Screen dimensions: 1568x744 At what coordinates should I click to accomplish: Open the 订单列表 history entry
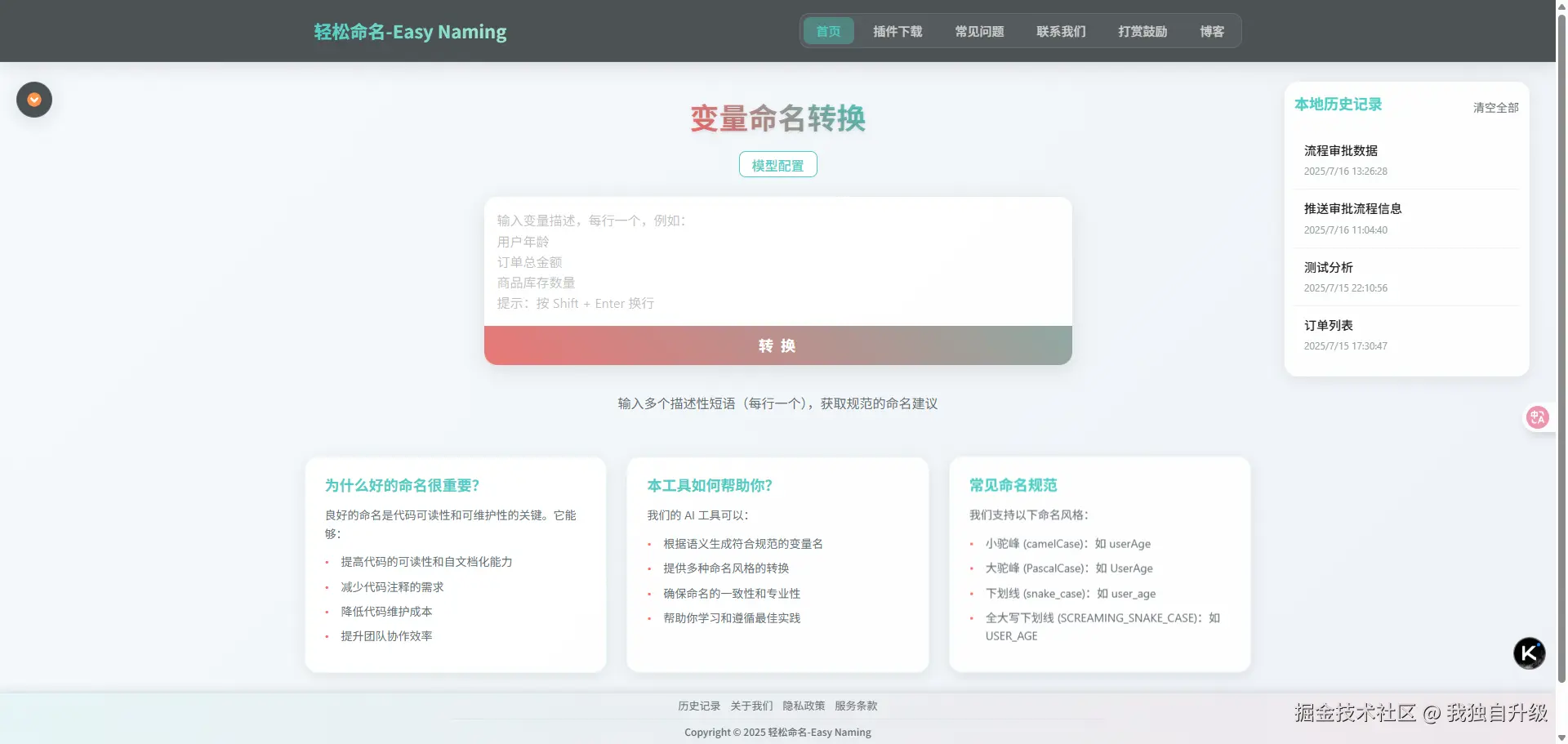[x=1329, y=325]
